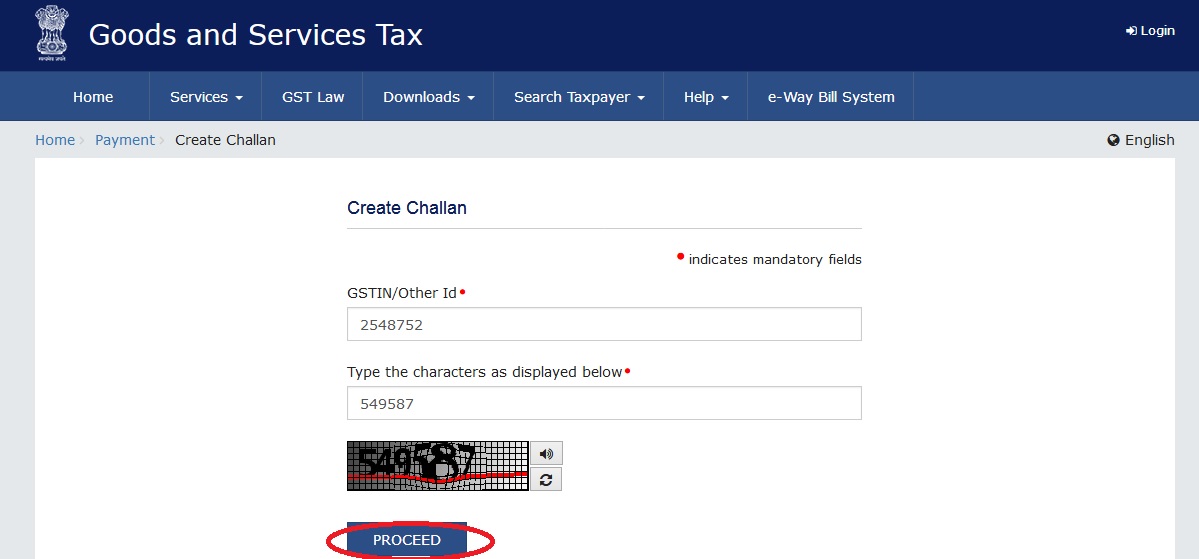Click the 'indicates mandatory fields' note
1199x559 pixels.
coord(775,260)
